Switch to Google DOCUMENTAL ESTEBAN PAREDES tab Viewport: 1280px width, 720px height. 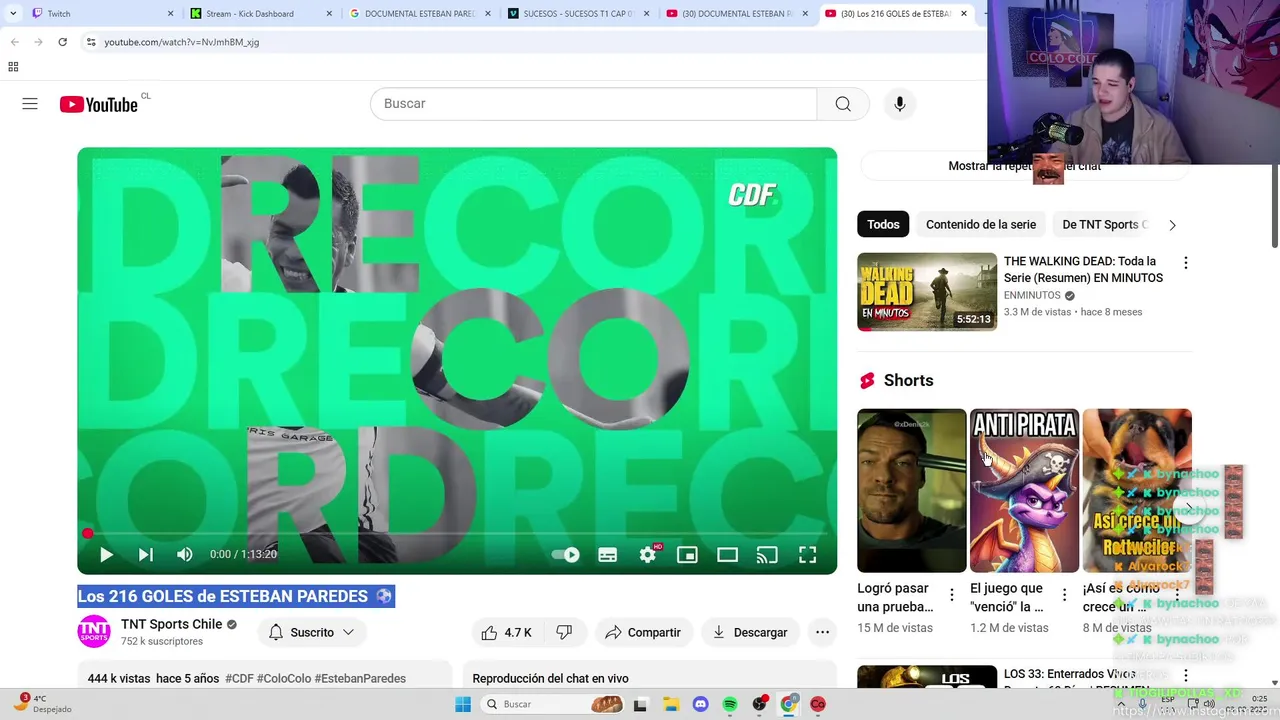[420, 14]
